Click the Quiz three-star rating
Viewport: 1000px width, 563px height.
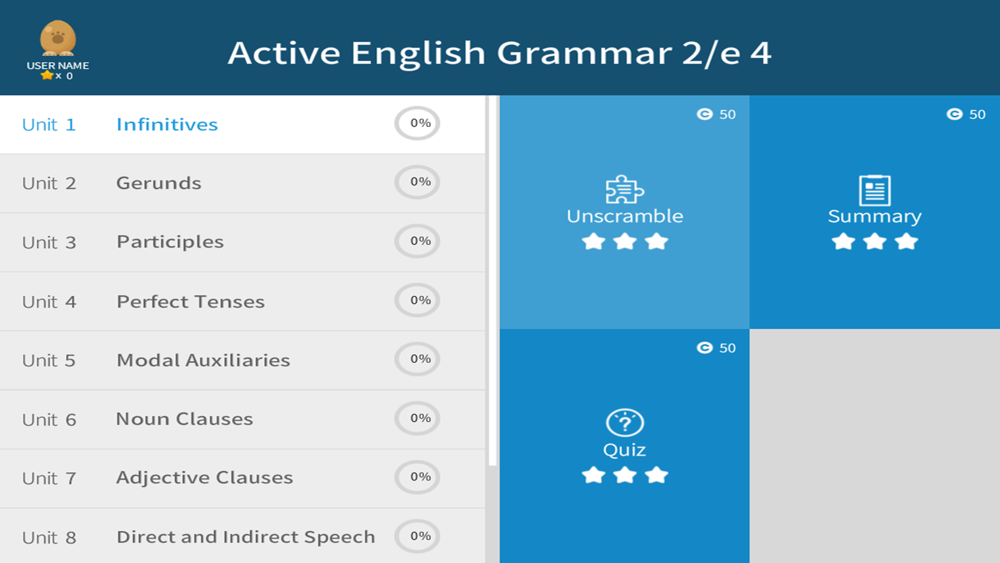(x=624, y=475)
